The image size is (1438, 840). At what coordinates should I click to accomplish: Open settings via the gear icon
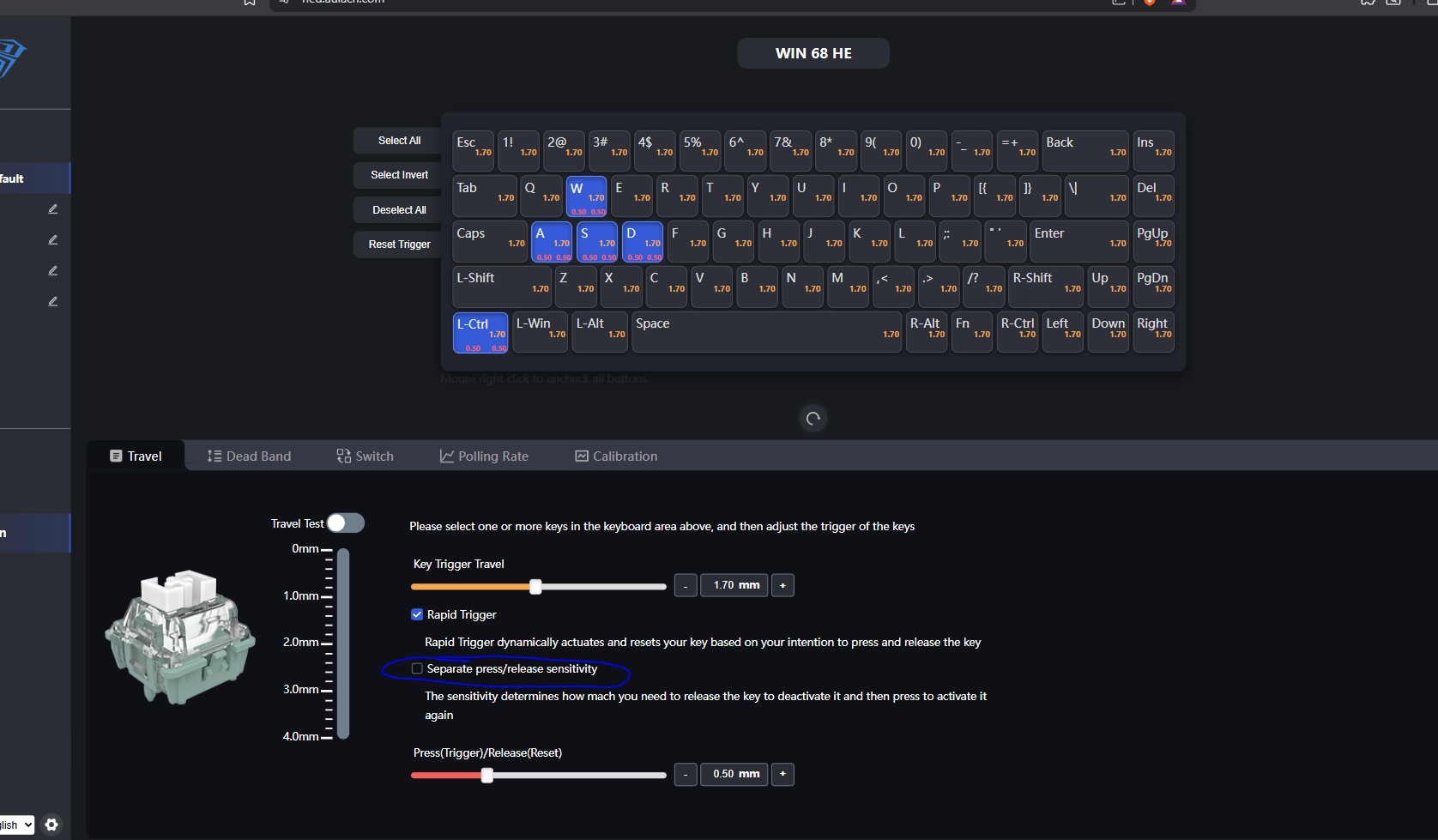(x=51, y=825)
